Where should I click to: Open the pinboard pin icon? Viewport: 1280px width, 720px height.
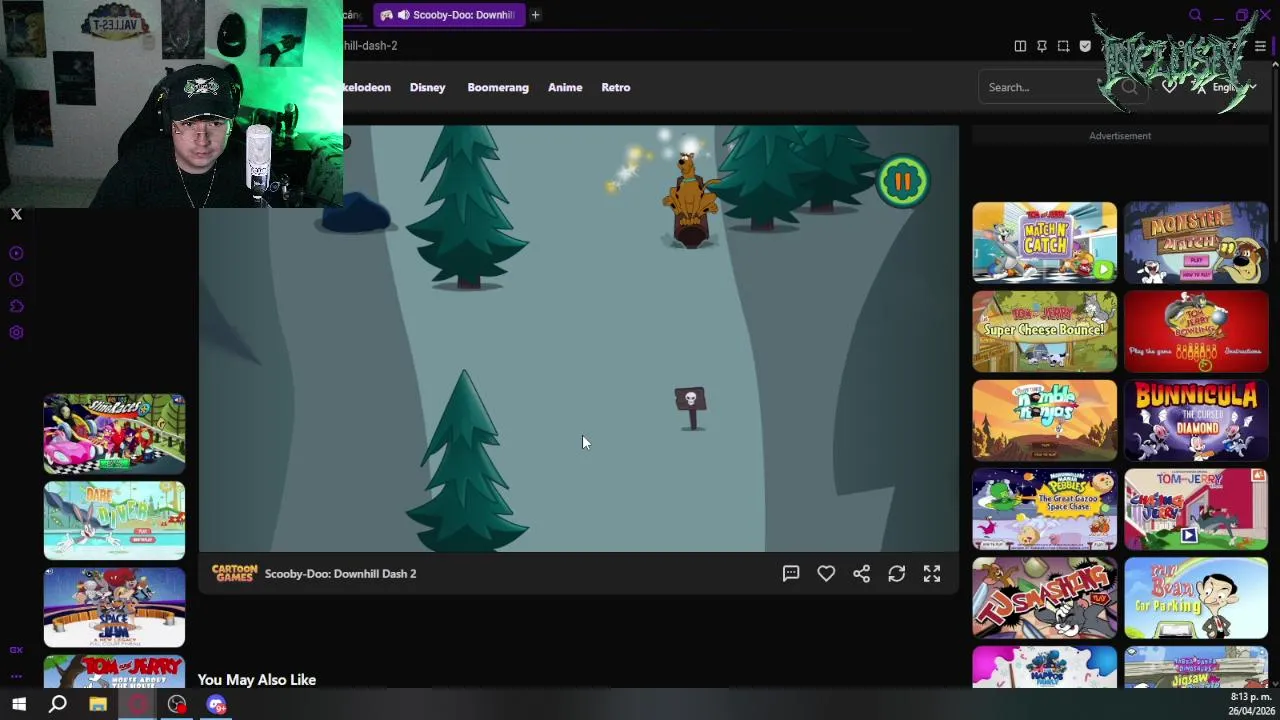tap(1042, 46)
